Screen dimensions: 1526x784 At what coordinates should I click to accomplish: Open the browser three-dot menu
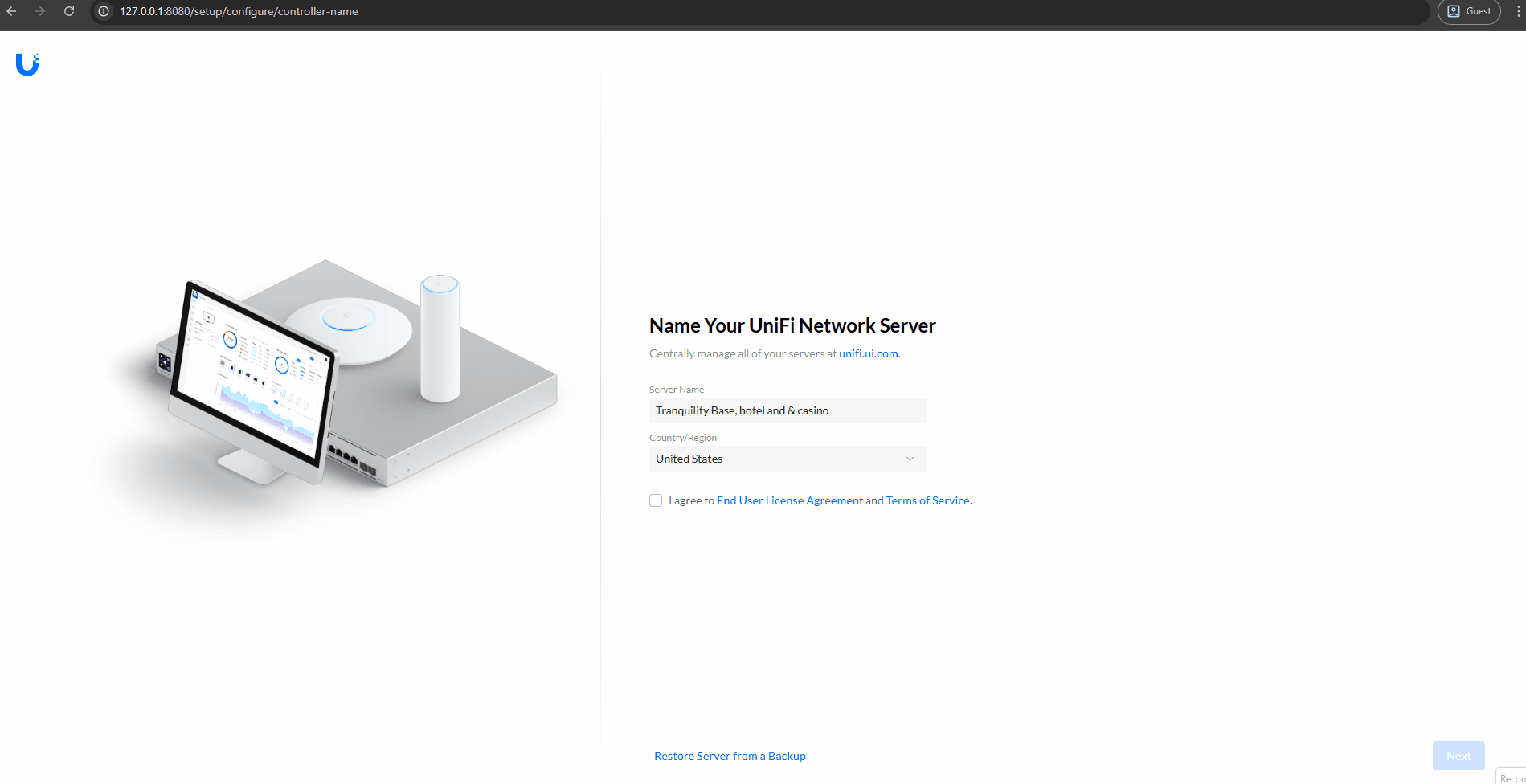pyautogui.click(x=1518, y=11)
